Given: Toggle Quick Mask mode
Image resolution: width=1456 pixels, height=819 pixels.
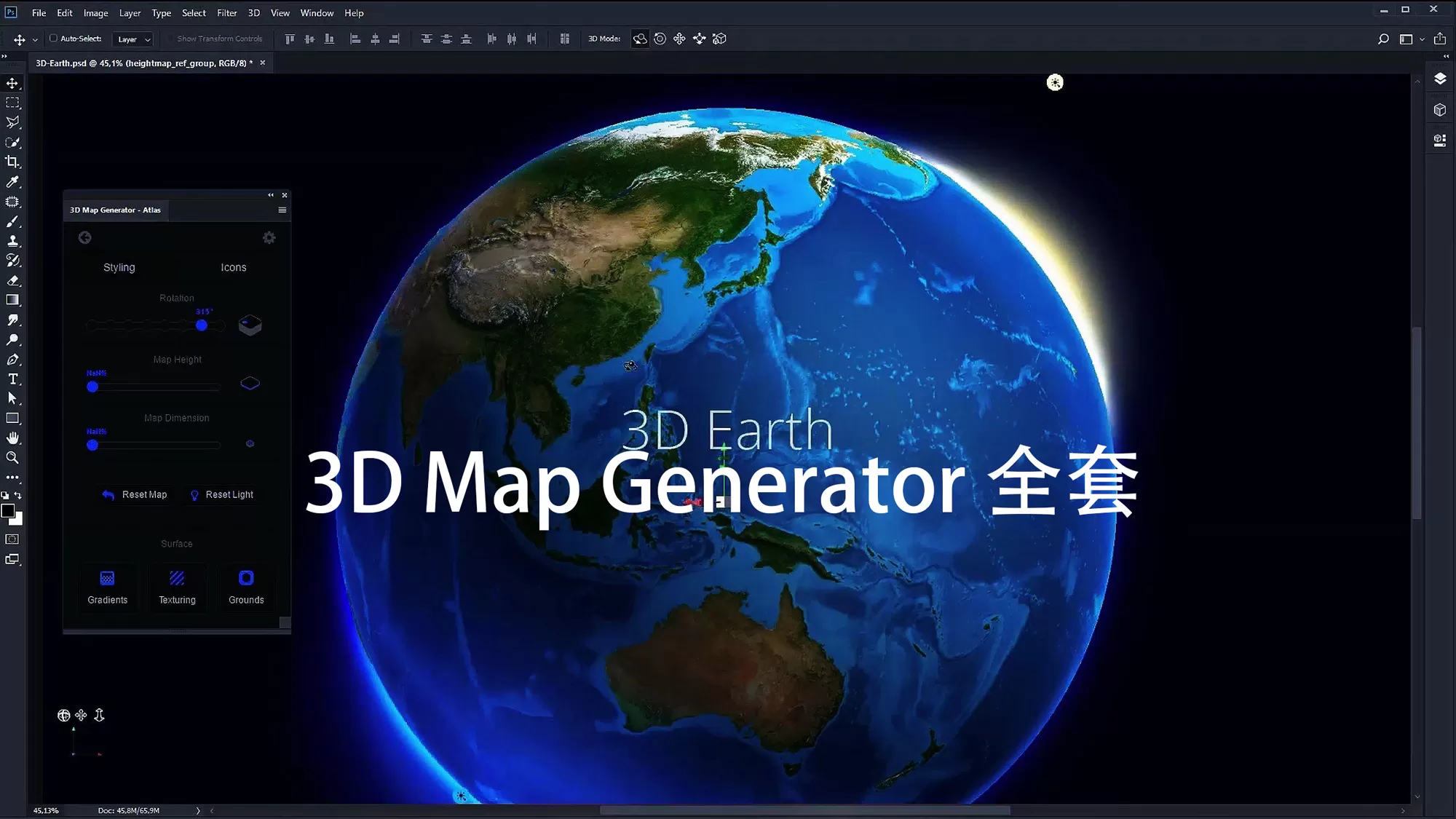Looking at the screenshot, I should (x=12, y=539).
